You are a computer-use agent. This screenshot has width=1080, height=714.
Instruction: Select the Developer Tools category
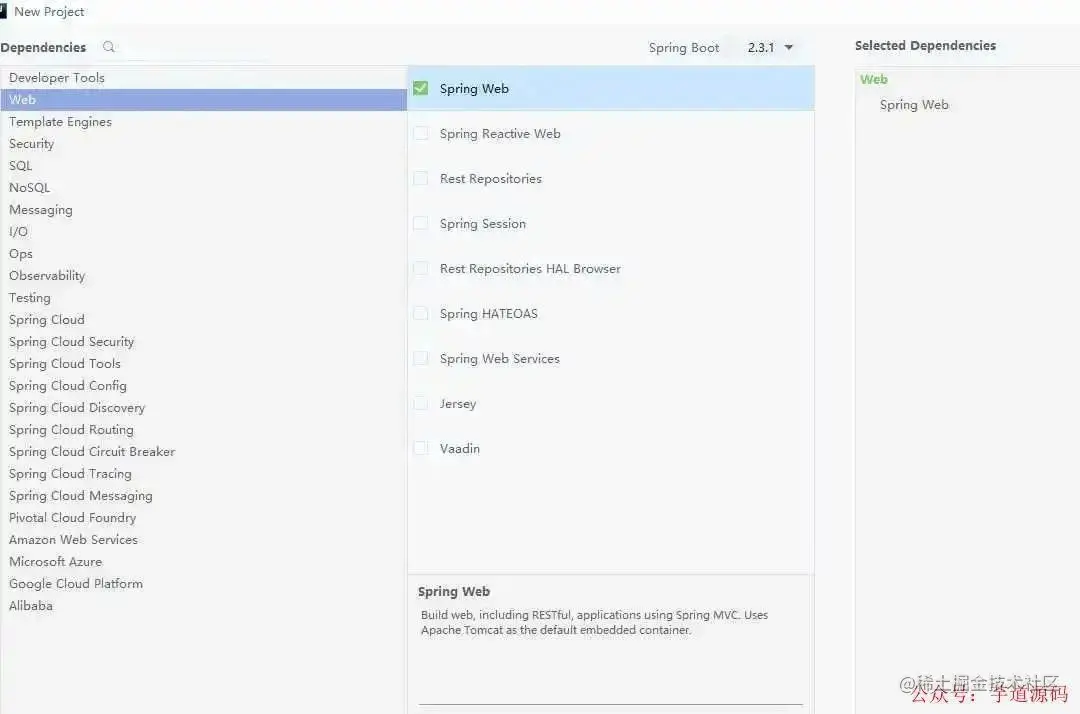(x=204, y=78)
